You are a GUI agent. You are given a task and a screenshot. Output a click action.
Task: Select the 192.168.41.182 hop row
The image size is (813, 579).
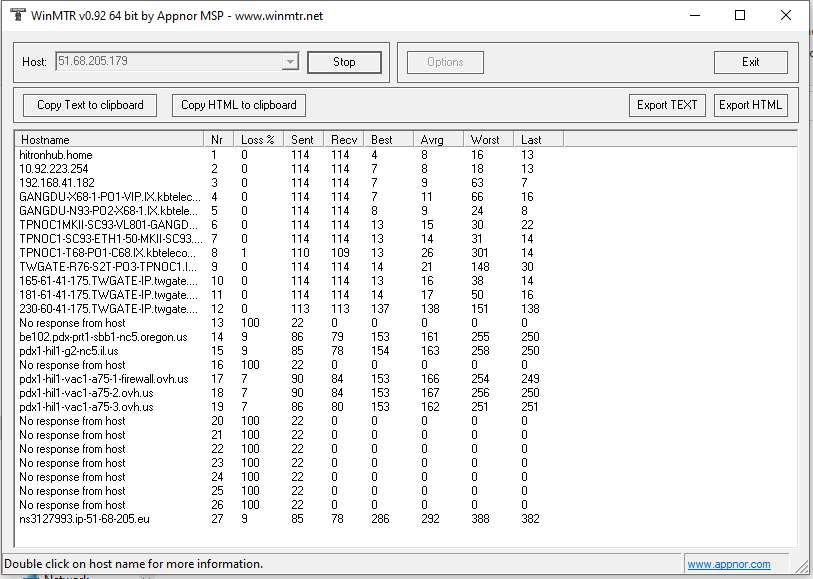pos(57,183)
